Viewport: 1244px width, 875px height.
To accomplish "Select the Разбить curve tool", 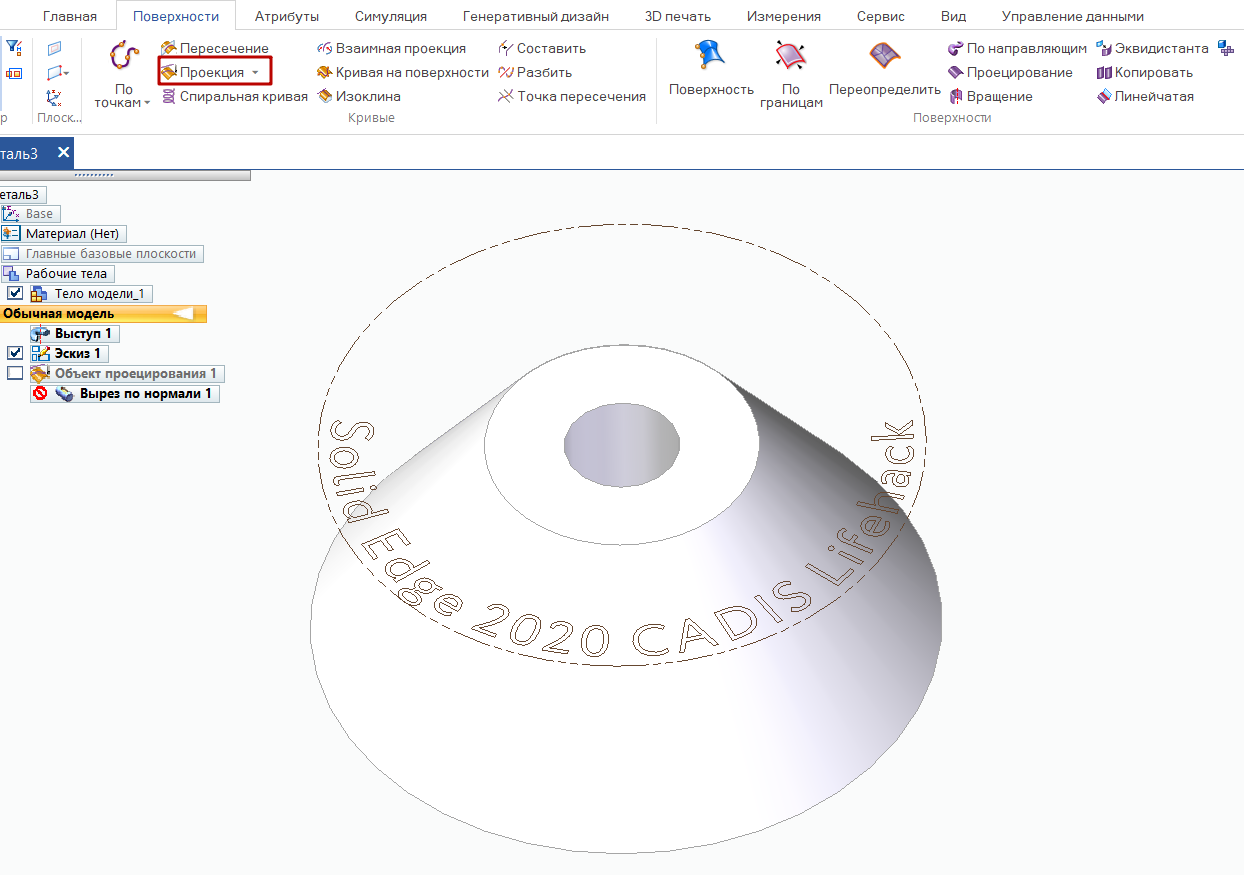I will pos(535,72).
